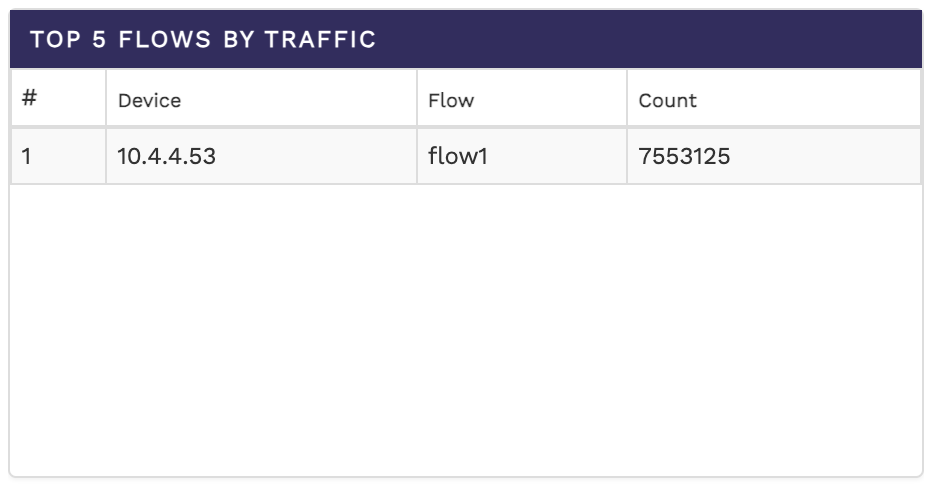Click device address 10.4.4.53

(x=166, y=156)
